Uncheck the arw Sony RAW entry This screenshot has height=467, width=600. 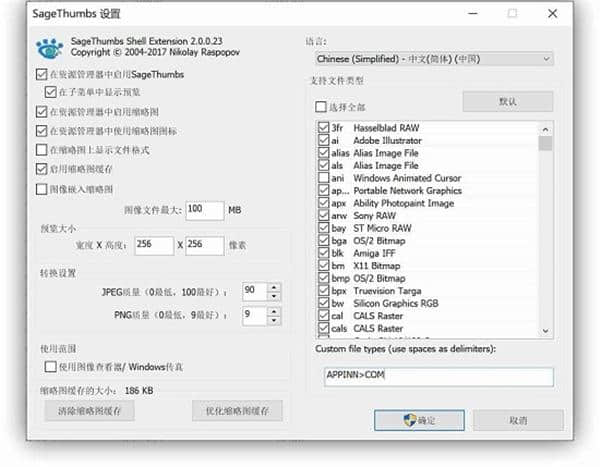point(324,216)
